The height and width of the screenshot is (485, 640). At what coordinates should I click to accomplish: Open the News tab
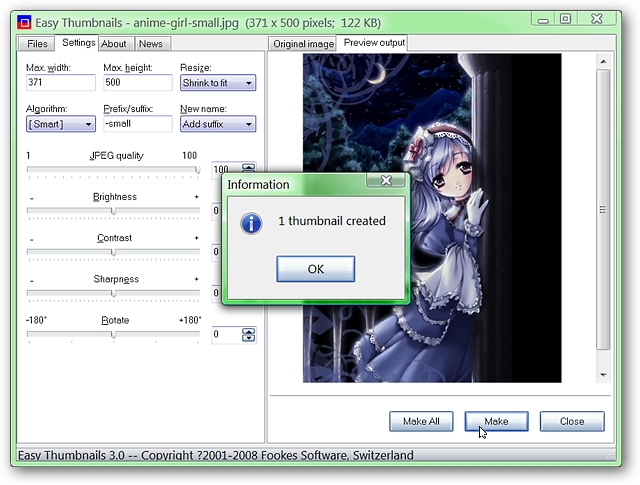tap(151, 44)
